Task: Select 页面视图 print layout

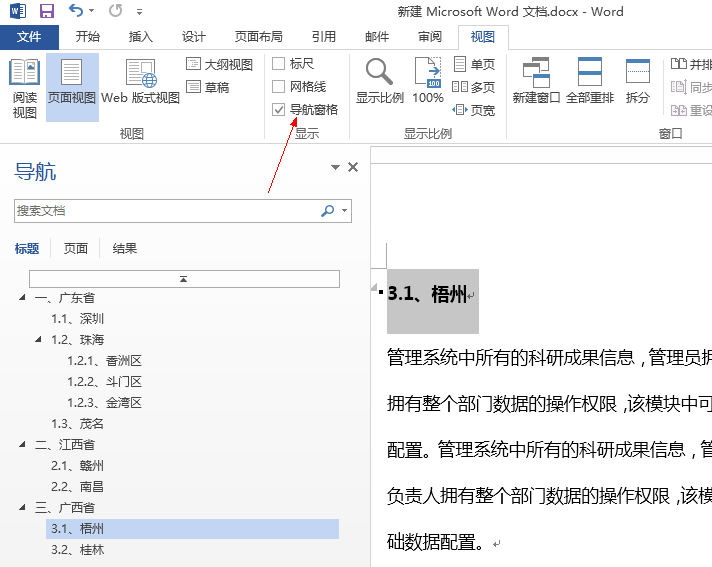Action: point(72,87)
